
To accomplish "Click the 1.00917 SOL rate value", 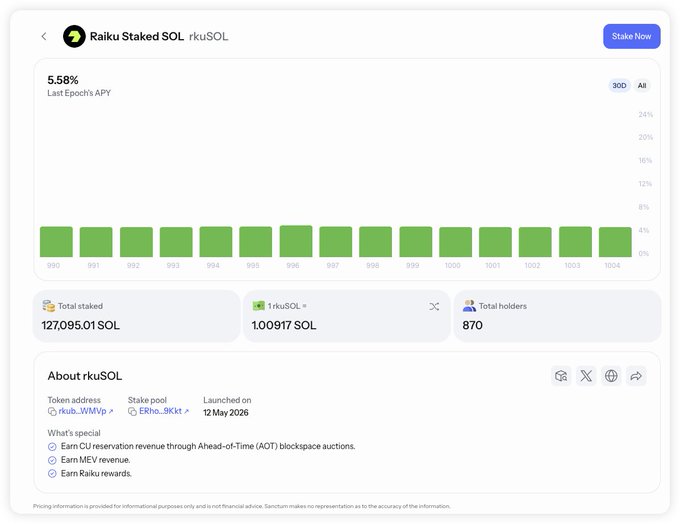I will tap(284, 325).
